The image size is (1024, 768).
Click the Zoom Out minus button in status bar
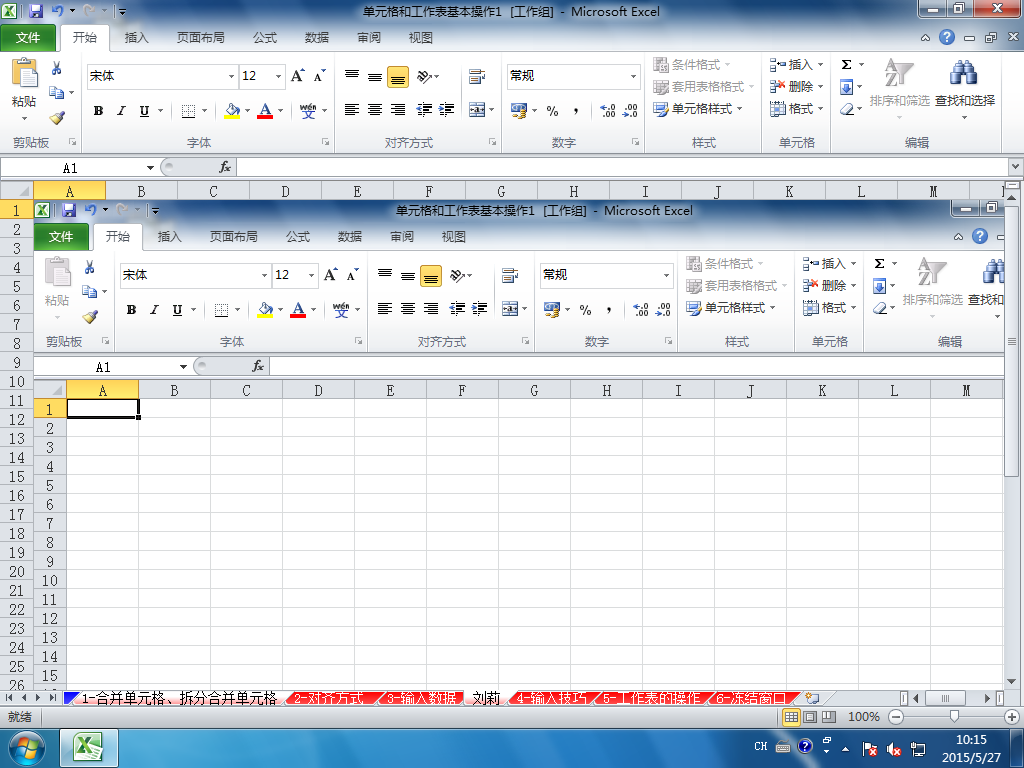[896, 717]
